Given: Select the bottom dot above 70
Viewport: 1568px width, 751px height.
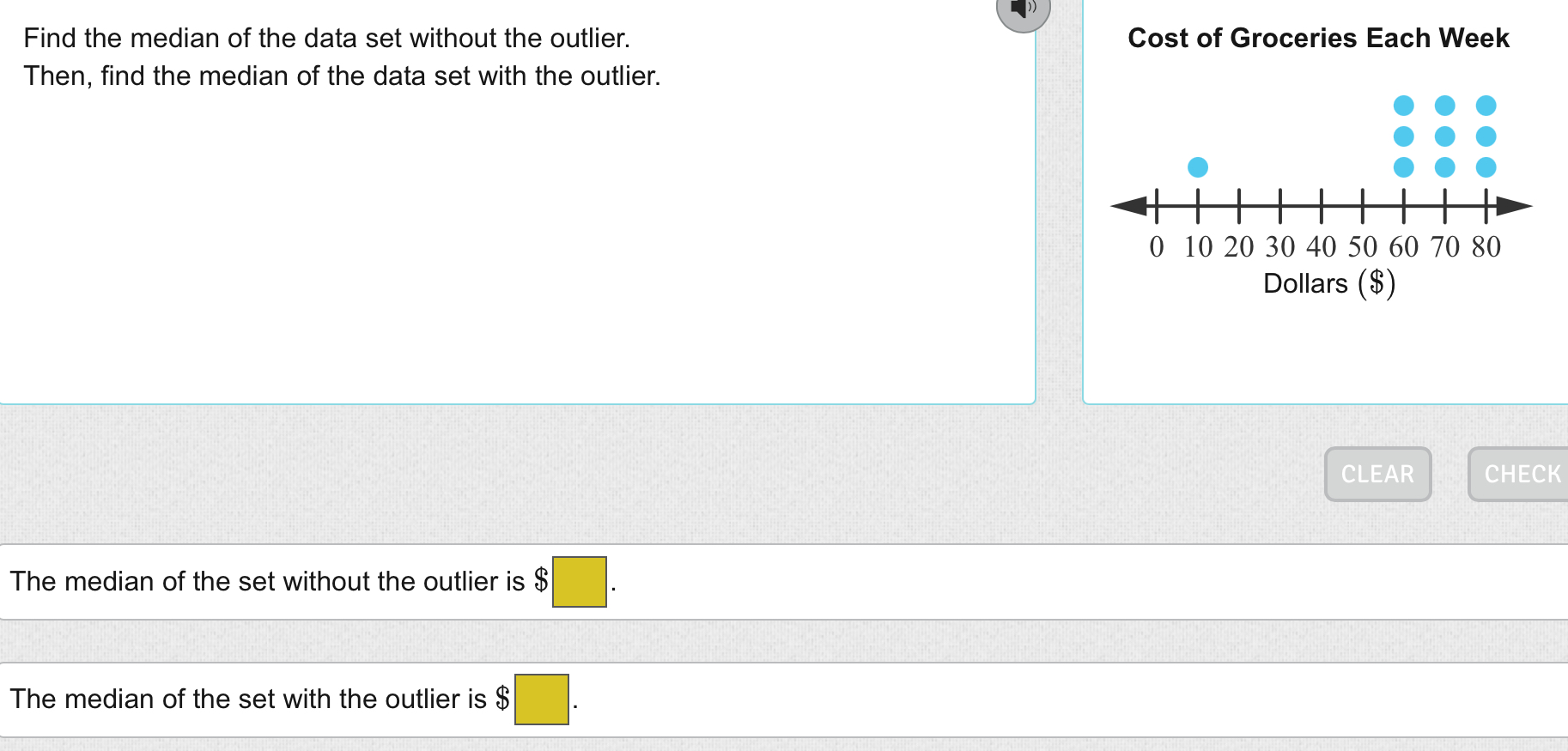Looking at the screenshot, I should 1445,166.
